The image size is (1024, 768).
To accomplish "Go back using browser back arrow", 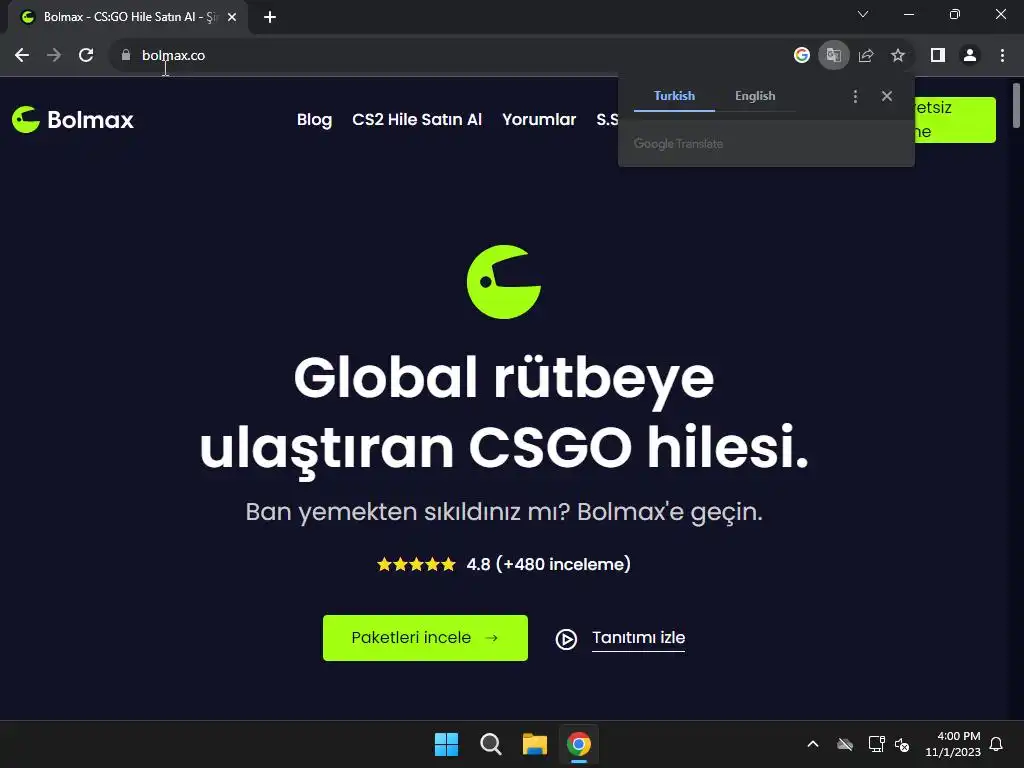I will 22,56.
